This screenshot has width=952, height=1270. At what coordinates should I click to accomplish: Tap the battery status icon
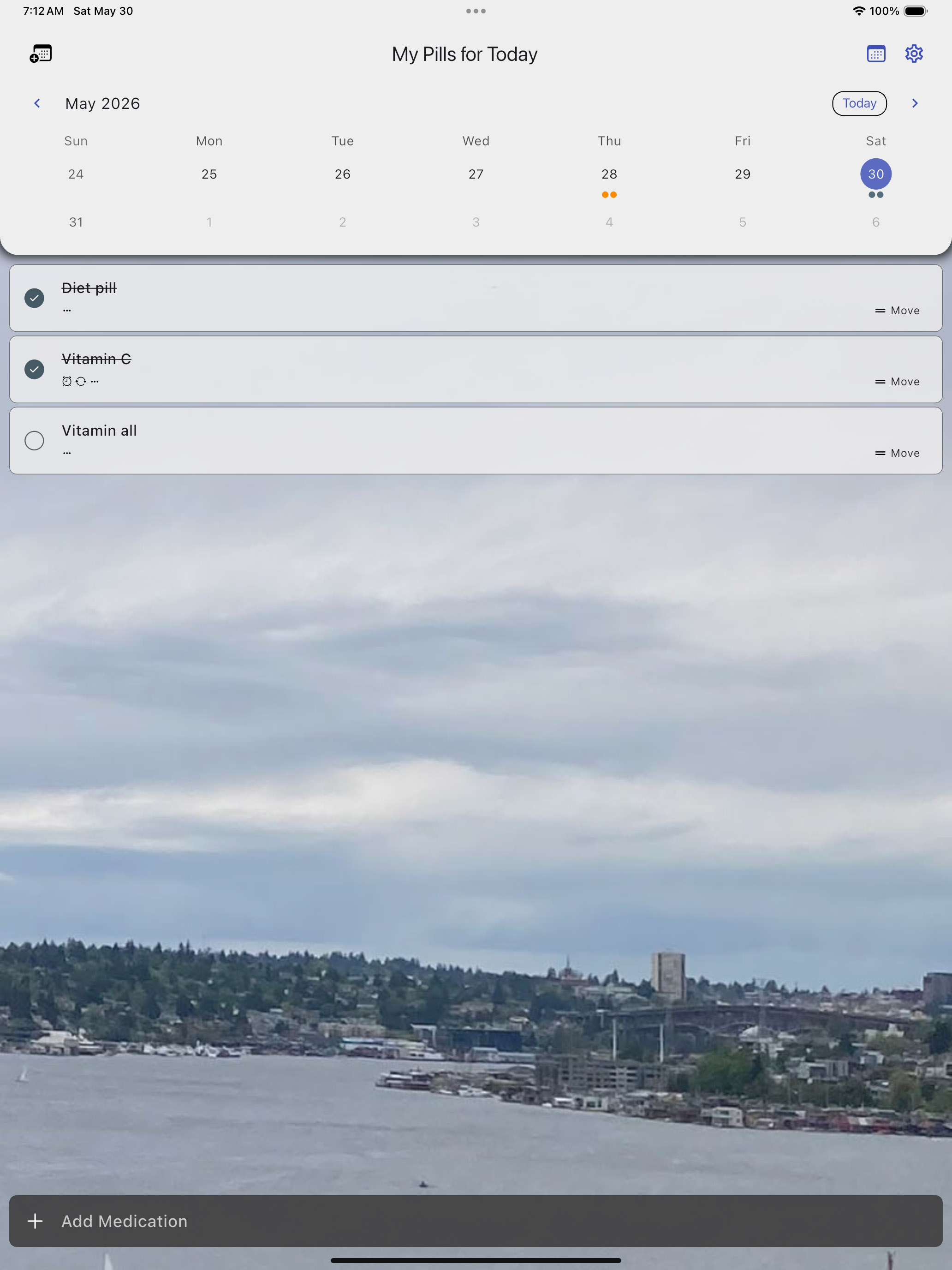click(916, 11)
